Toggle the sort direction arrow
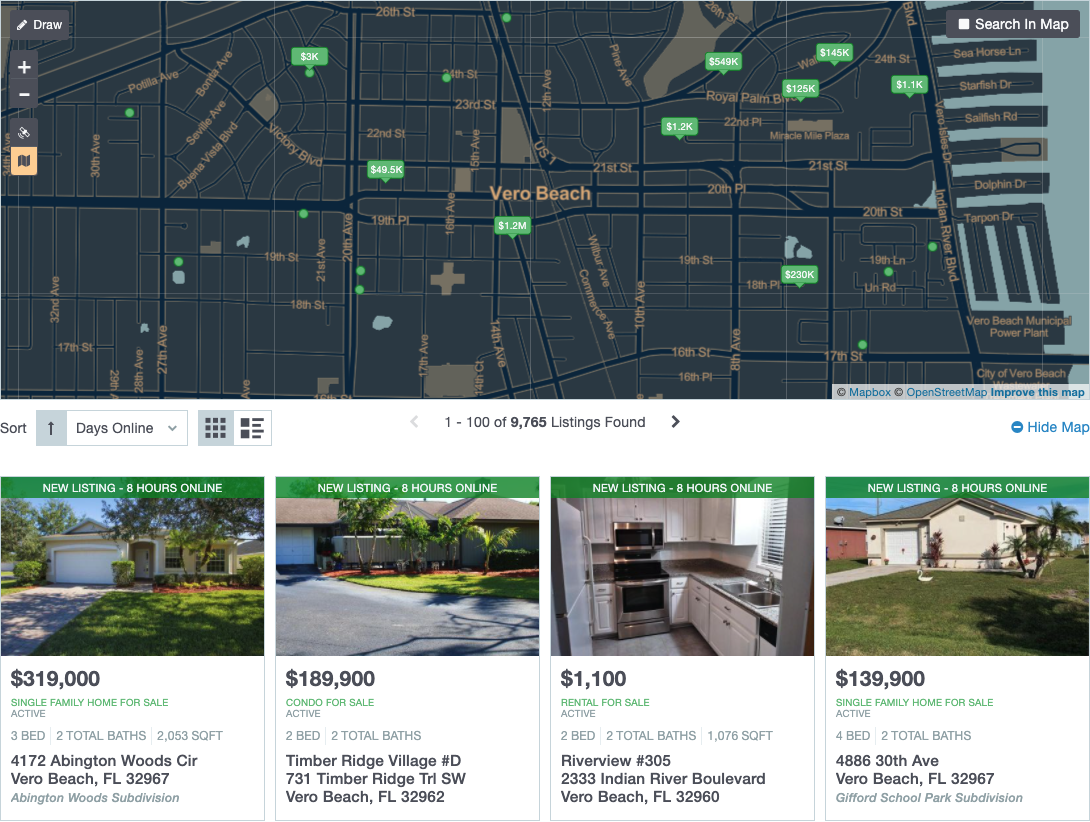 [51, 427]
